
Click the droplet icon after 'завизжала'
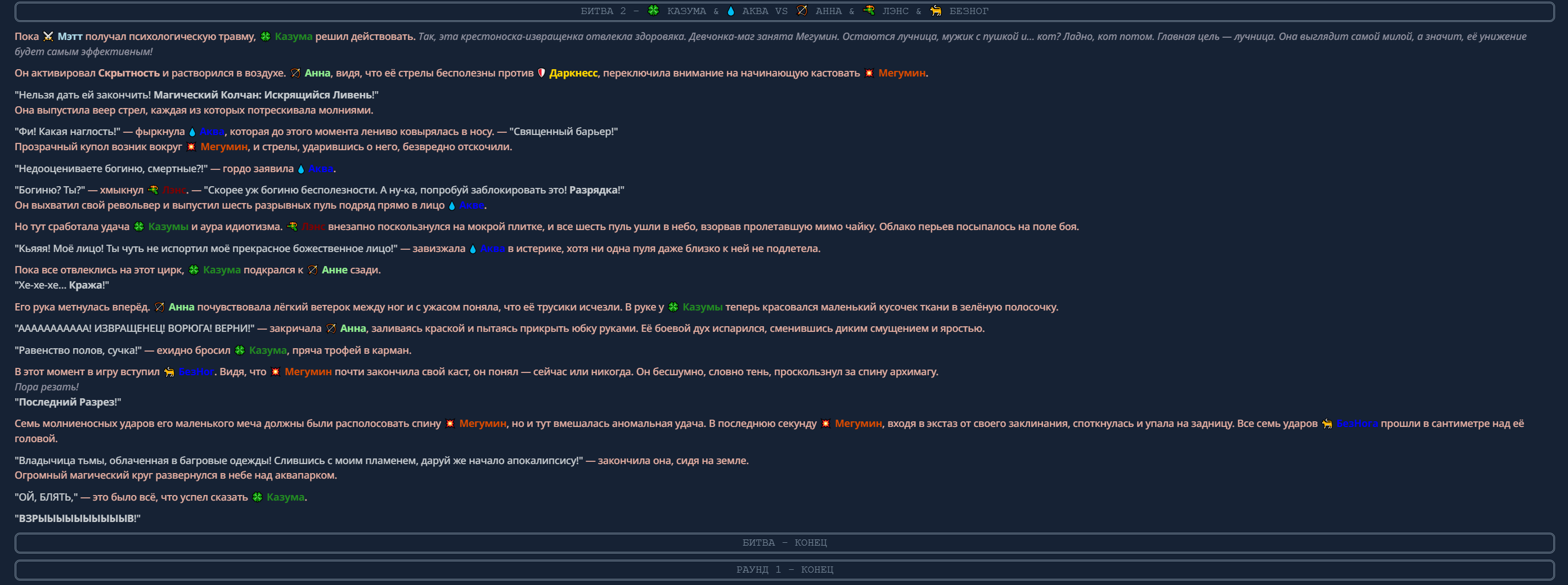473,249
